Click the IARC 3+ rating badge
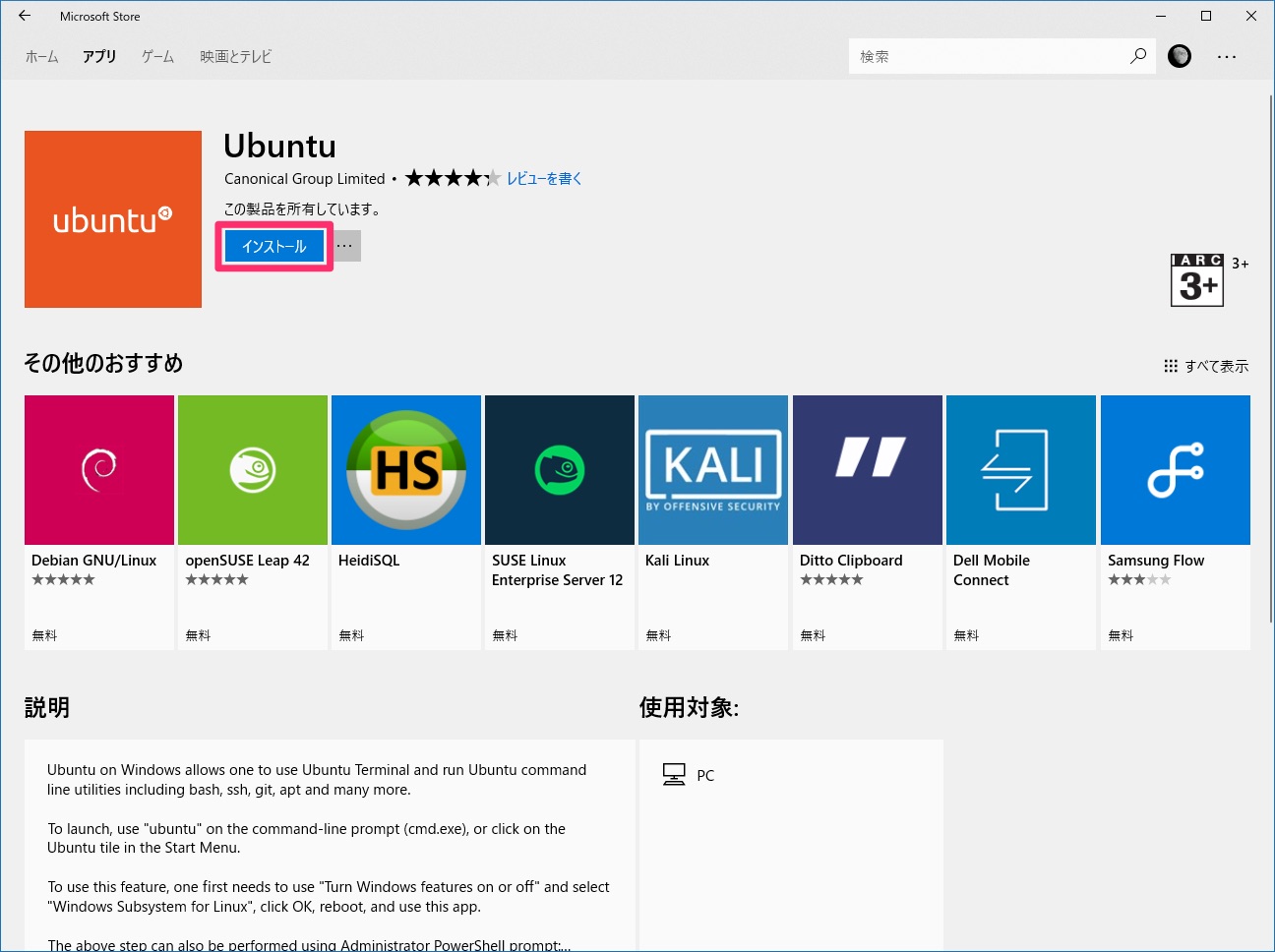Image resolution: width=1275 pixels, height=952 pixels. 1197,280
